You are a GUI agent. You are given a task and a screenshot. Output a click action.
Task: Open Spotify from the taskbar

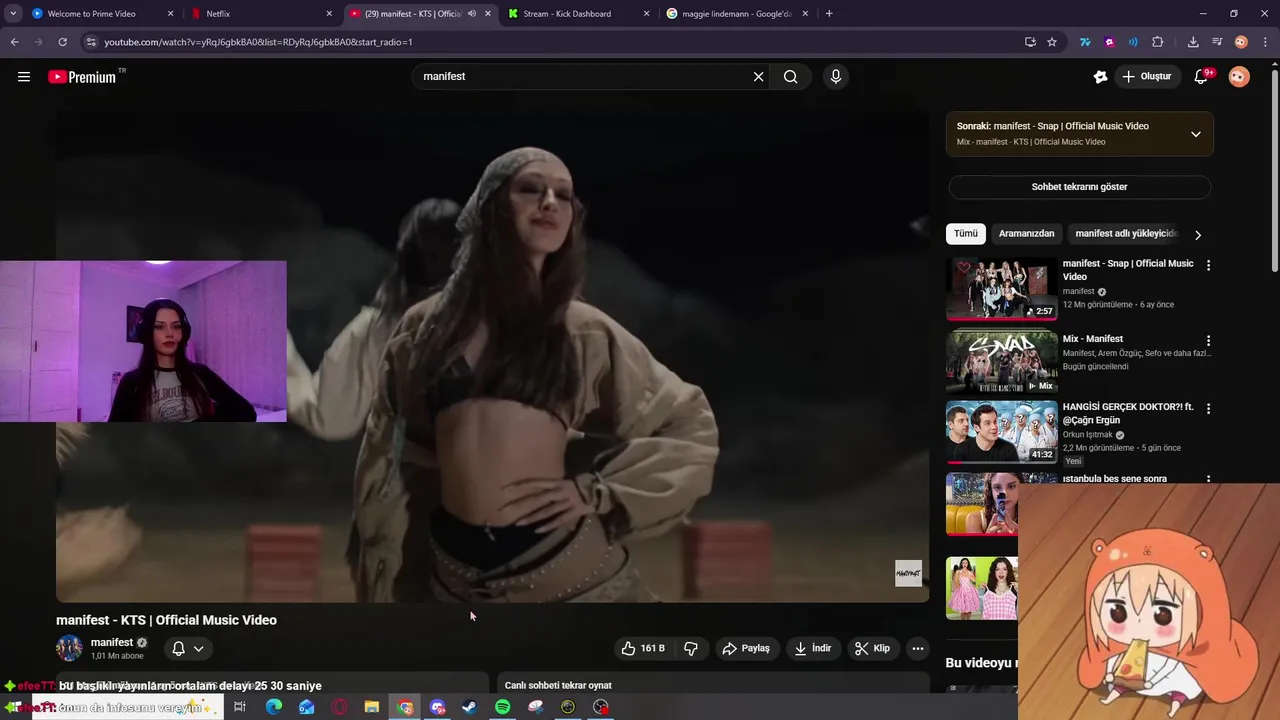503,707
